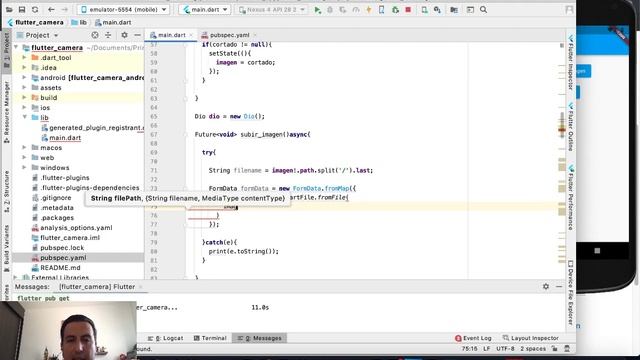Screen dimensions: 640x360
Task: Expand the android folder
Action: [24, 78]
